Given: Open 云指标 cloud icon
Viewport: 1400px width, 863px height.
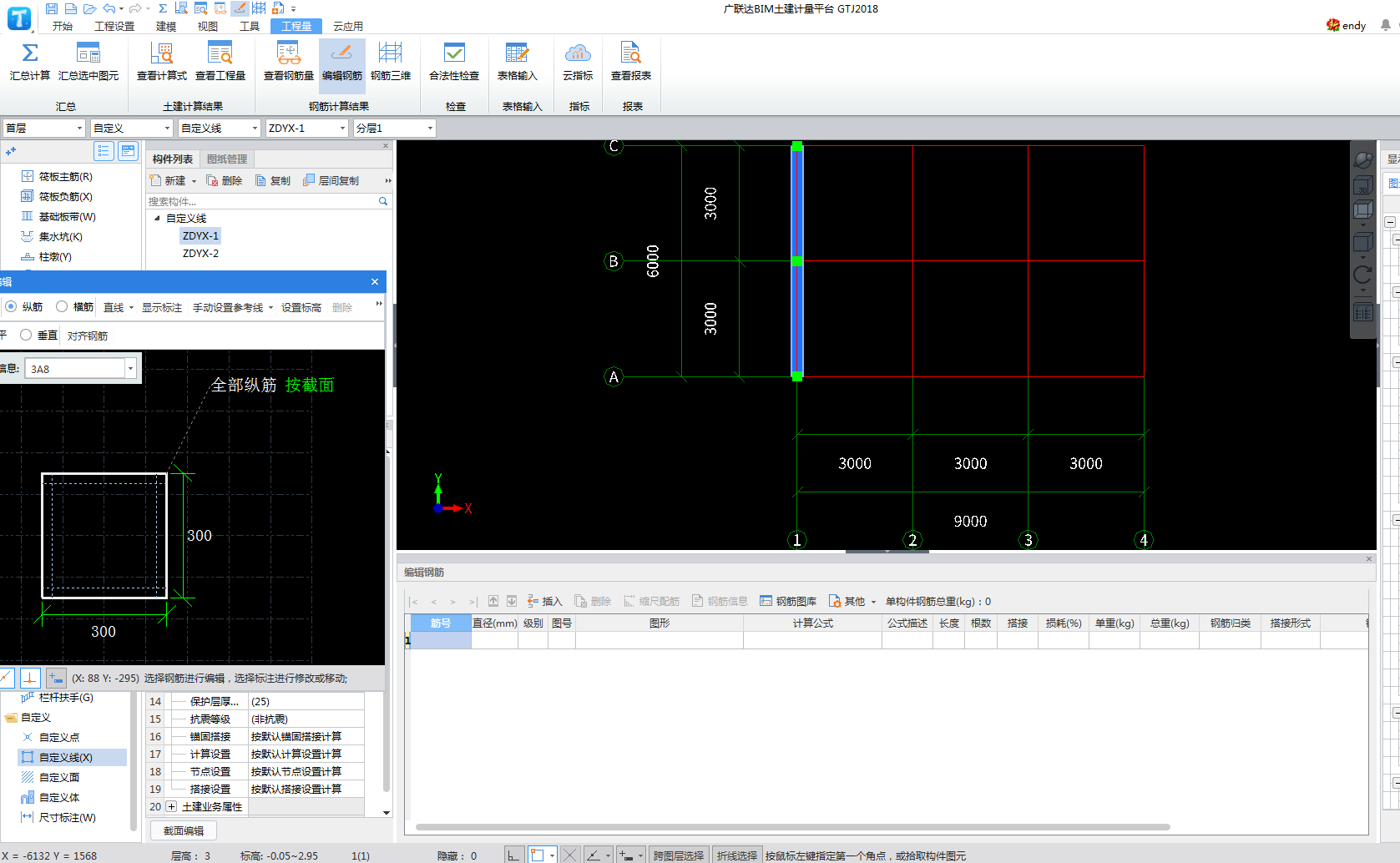Looking at the screenshot, I should click(x=578, y=53).
